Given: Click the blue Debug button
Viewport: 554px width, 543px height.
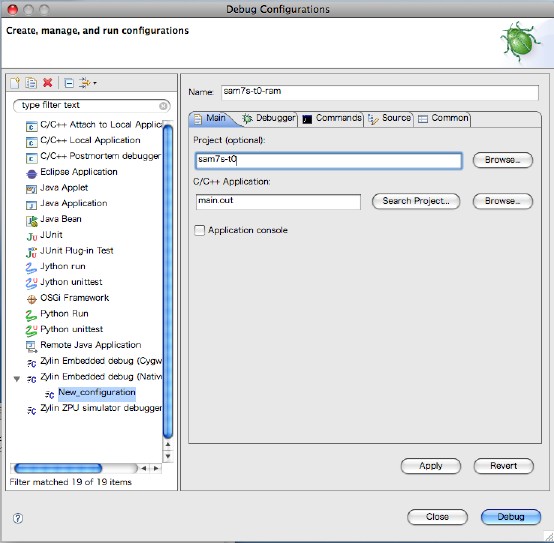Looking at the screenshot, I should 511,517.
